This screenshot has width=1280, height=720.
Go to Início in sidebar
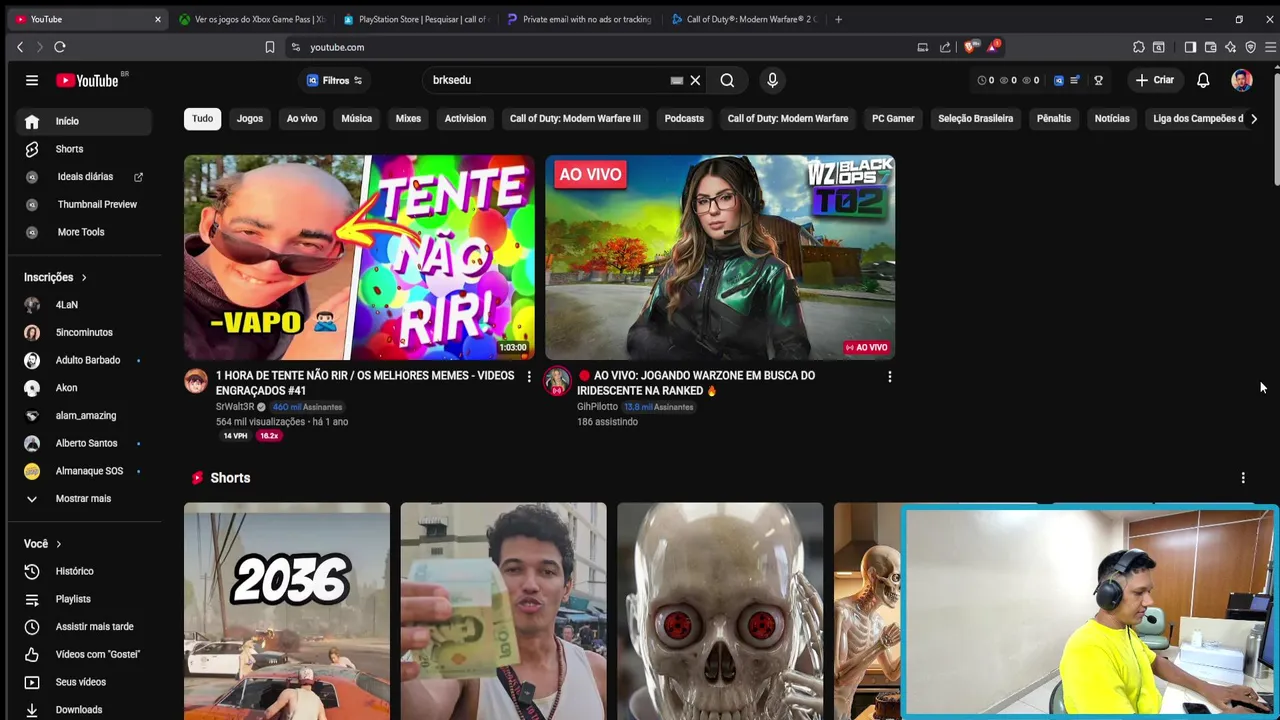coord(84,121)
